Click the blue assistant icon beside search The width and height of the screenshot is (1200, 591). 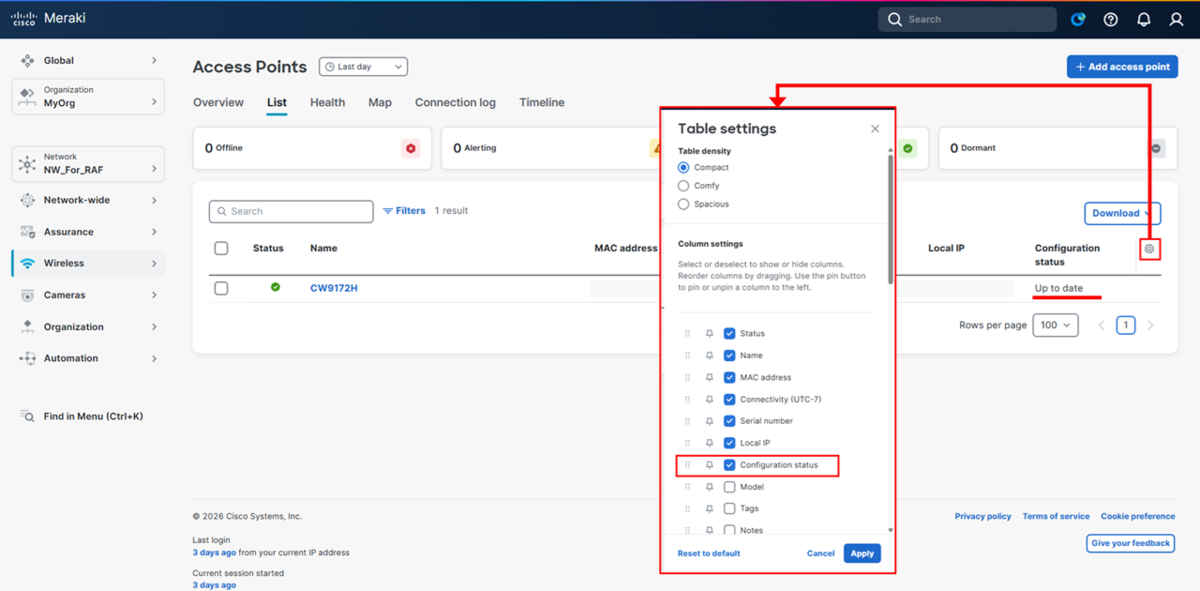1078,19
